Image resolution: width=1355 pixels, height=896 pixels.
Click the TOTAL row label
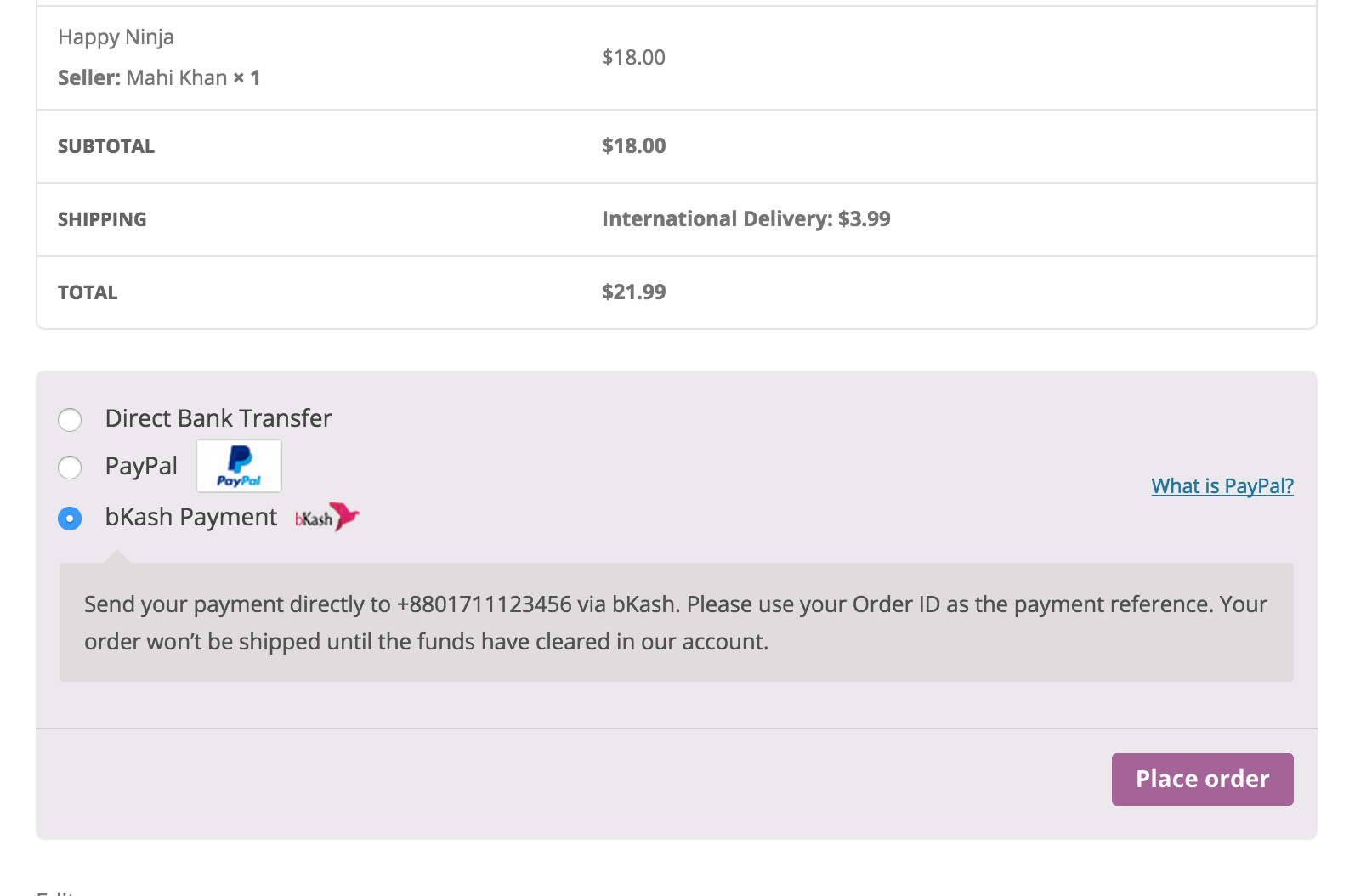(x=88, y=292)
